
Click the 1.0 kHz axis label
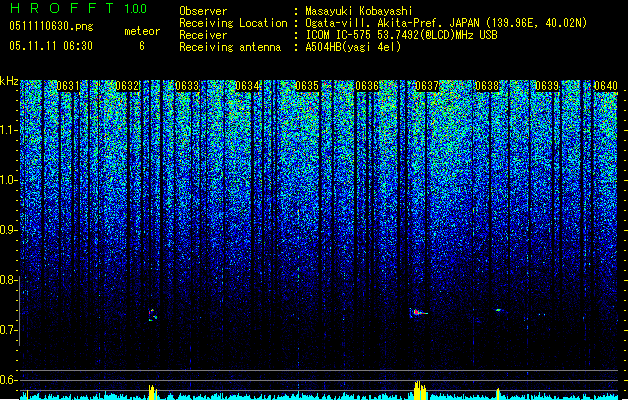pyautogui.click(x=9, y=180)
